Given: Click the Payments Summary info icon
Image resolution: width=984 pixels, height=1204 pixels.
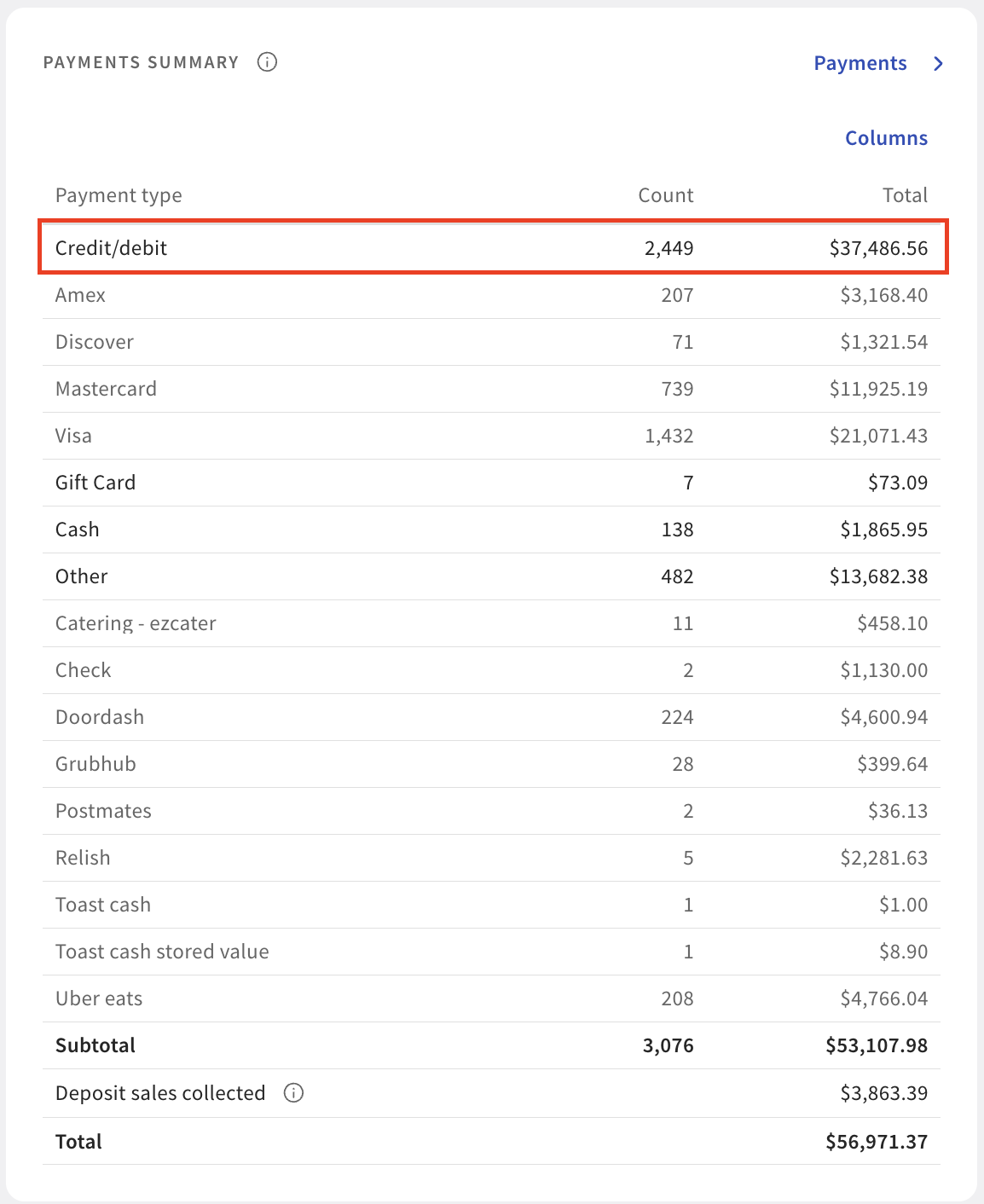Looking at the screenshot, I should pyautogui.click(x=267, y=62).
